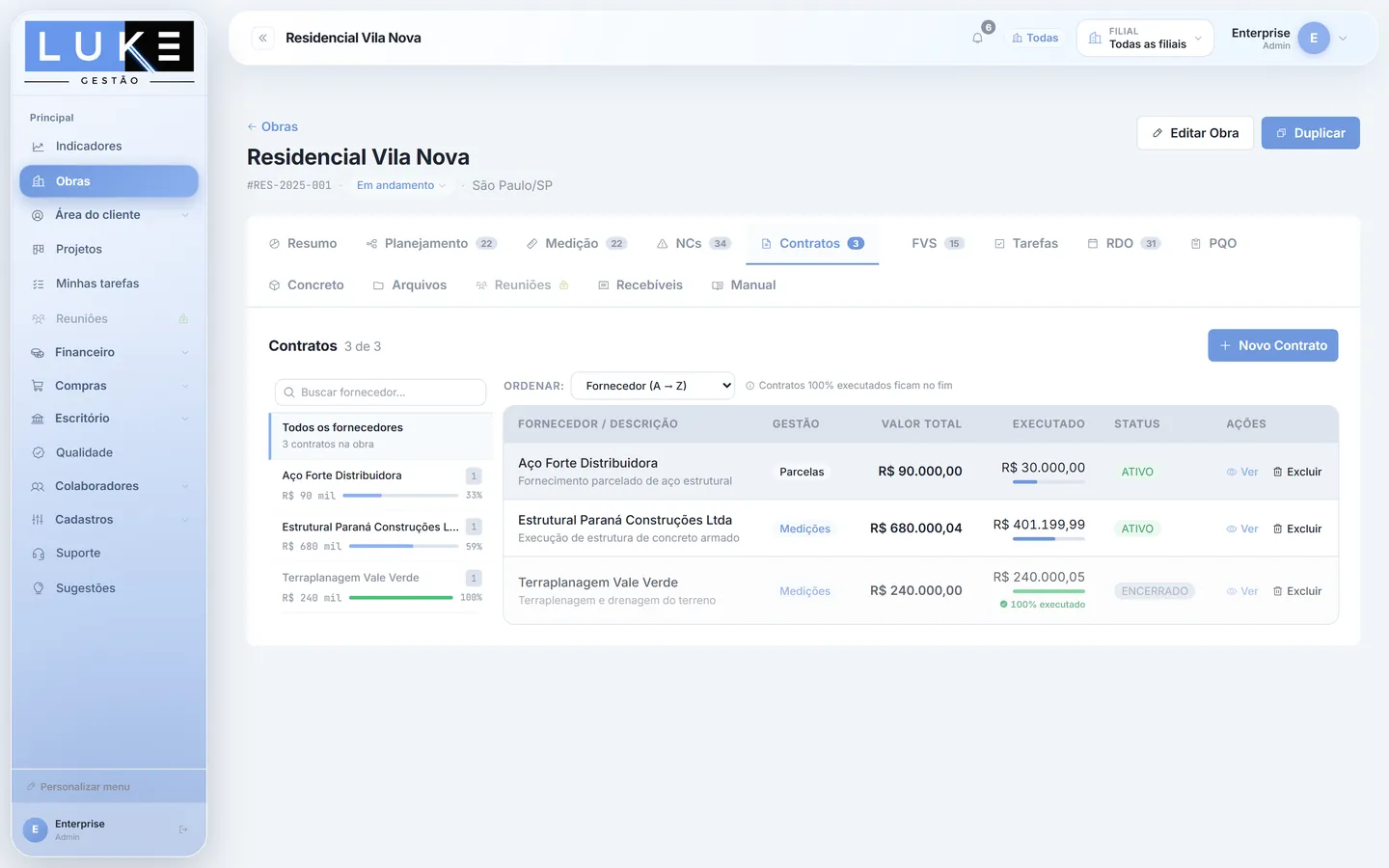
Task: Go back via the Obras breadcrumb link
Action: [272, 126]
